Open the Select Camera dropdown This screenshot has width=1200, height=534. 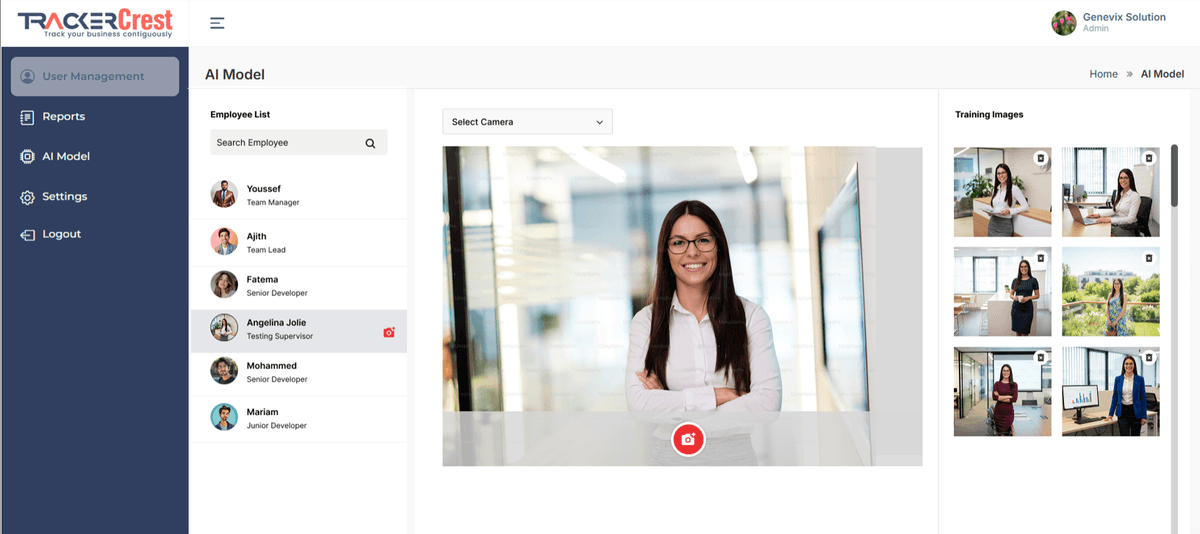pyautogui.click(x=527, y=122)
